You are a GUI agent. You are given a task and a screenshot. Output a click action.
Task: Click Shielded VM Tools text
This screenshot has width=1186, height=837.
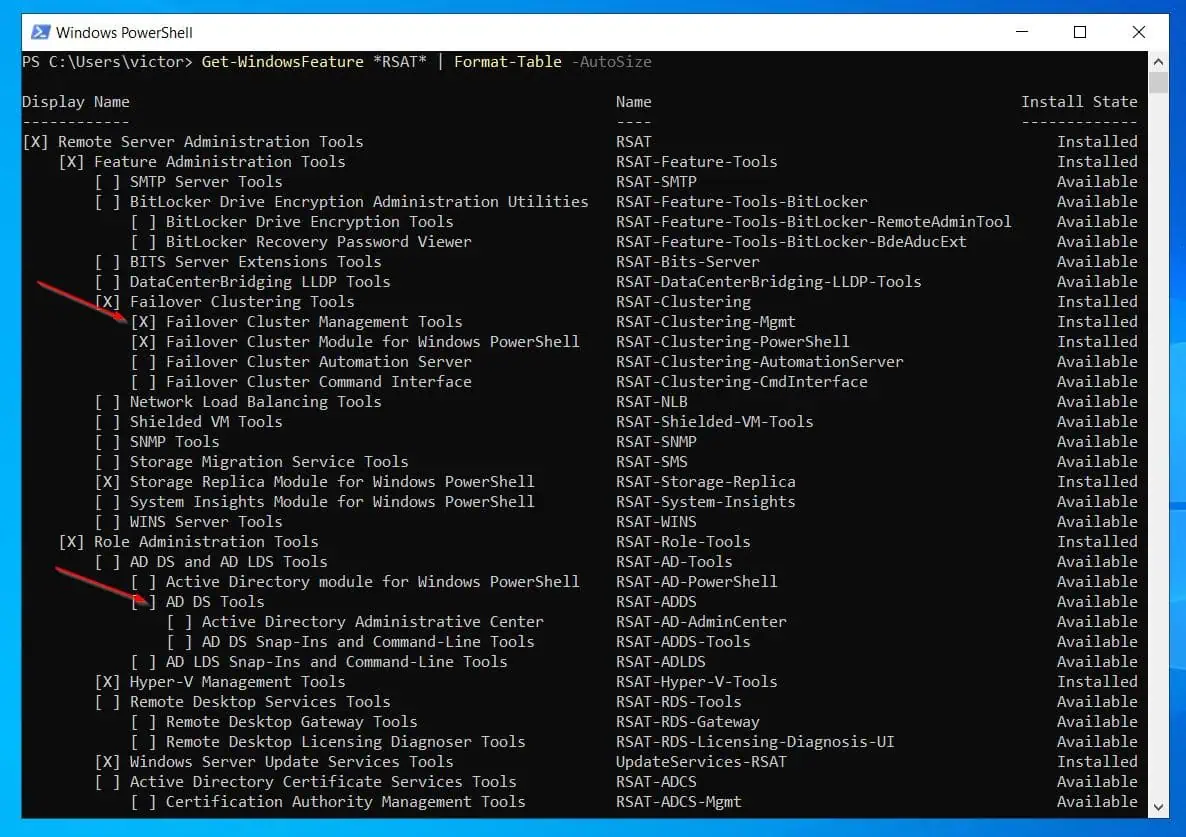(x=206, y=422)
